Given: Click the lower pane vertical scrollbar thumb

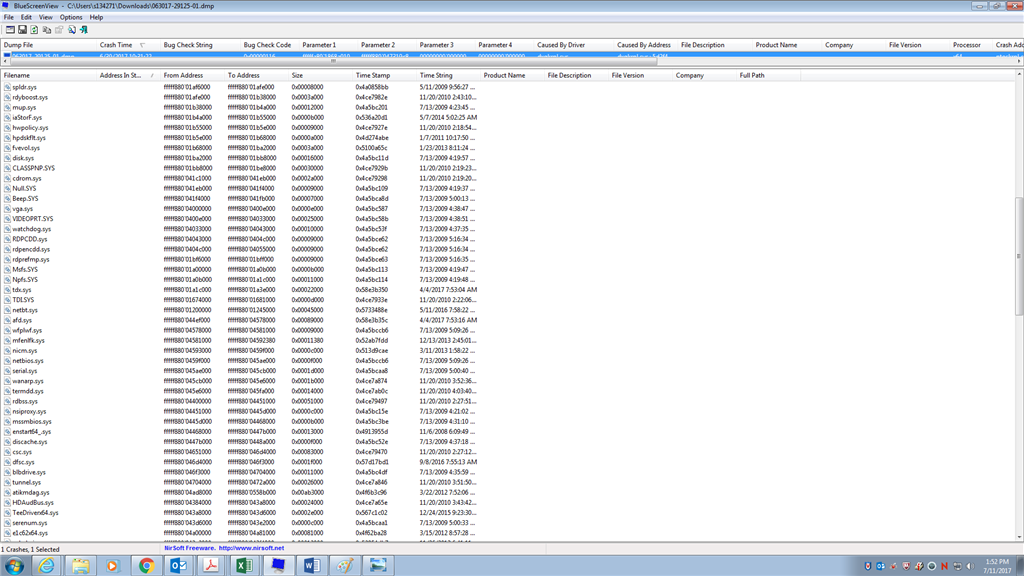Looking at the screenshot, I should pyautogui.click(x=1019, y=256).
